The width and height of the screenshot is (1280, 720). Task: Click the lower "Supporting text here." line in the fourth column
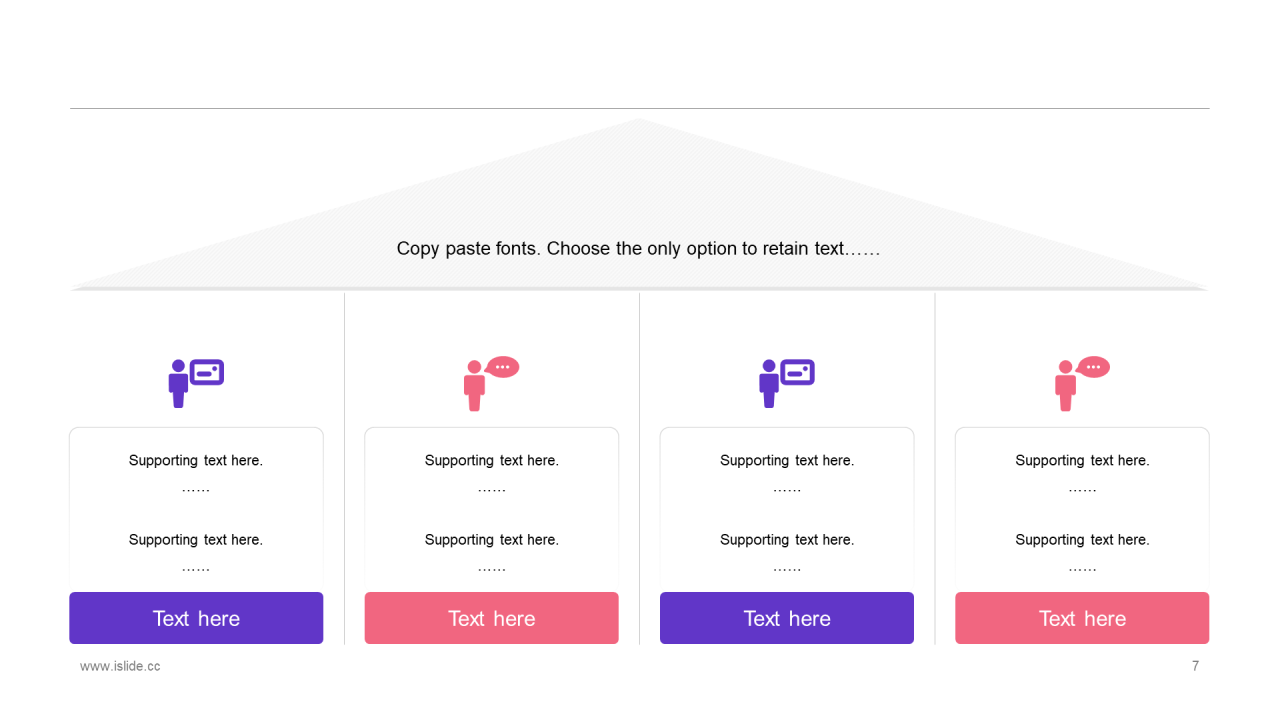[1082, 540]
